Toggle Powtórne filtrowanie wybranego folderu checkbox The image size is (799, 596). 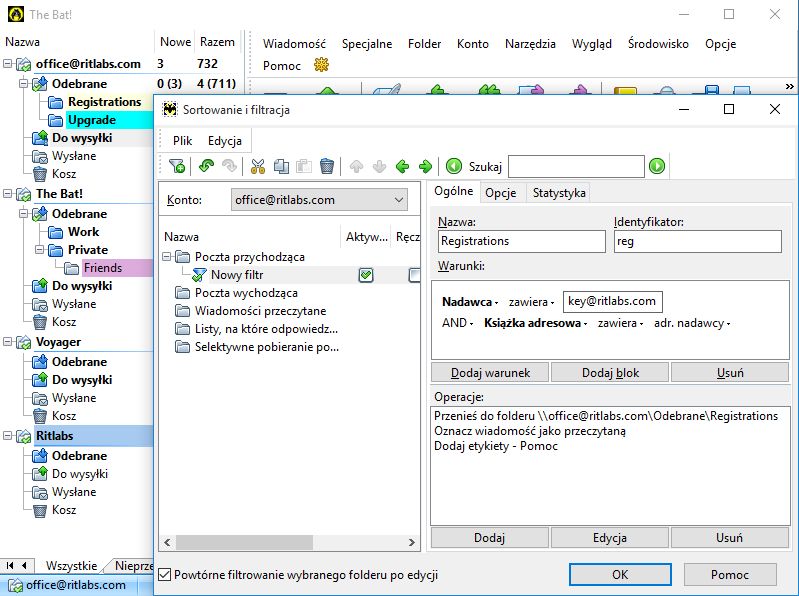click(165, 575)
